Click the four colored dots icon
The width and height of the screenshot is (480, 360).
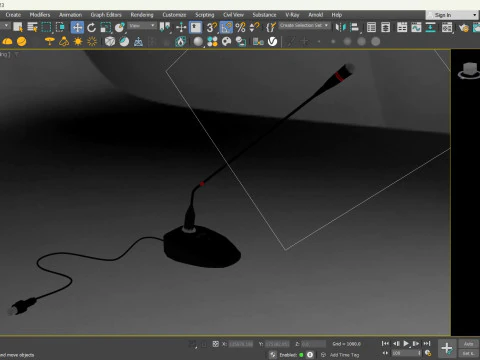(x=212, y=41)
